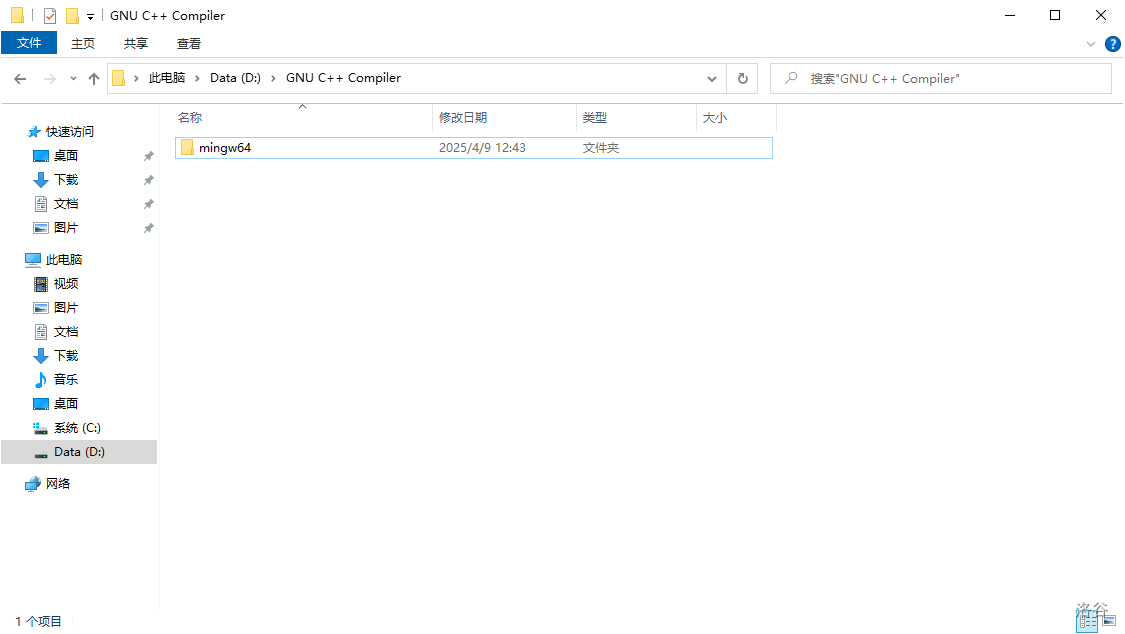Sort files by 修改日期 column header
The width and height of the screenshot is (1125, 634).
pos(463,117)
